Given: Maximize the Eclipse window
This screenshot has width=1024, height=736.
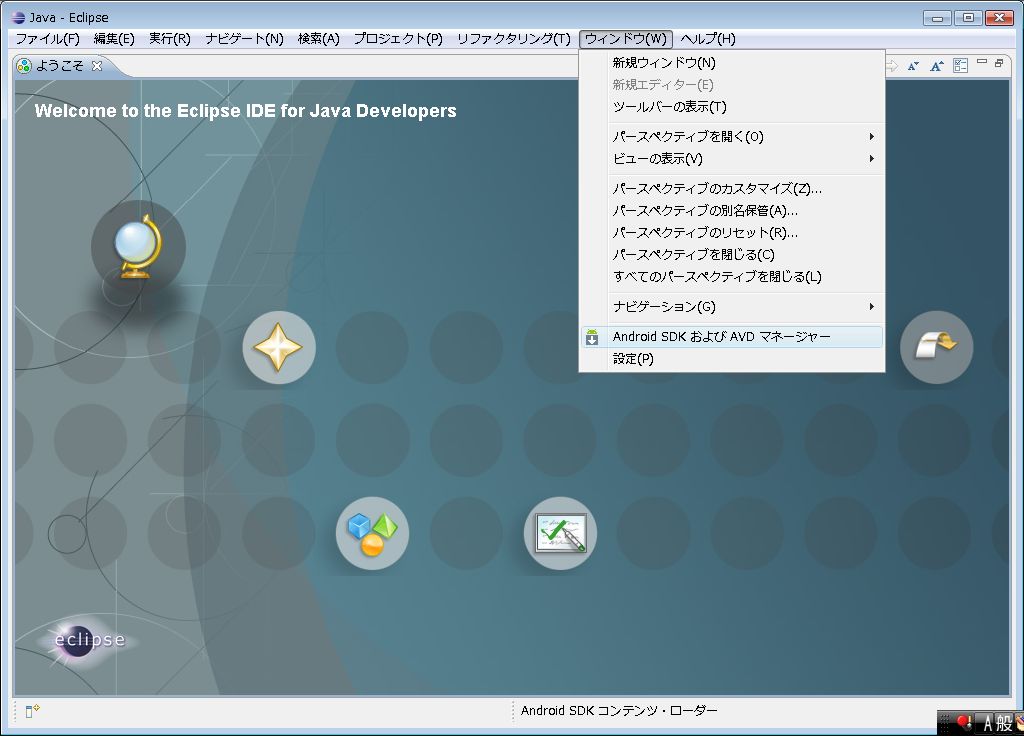Looking at the screenshot, I should pyautogui.click(x=968, y=18).
